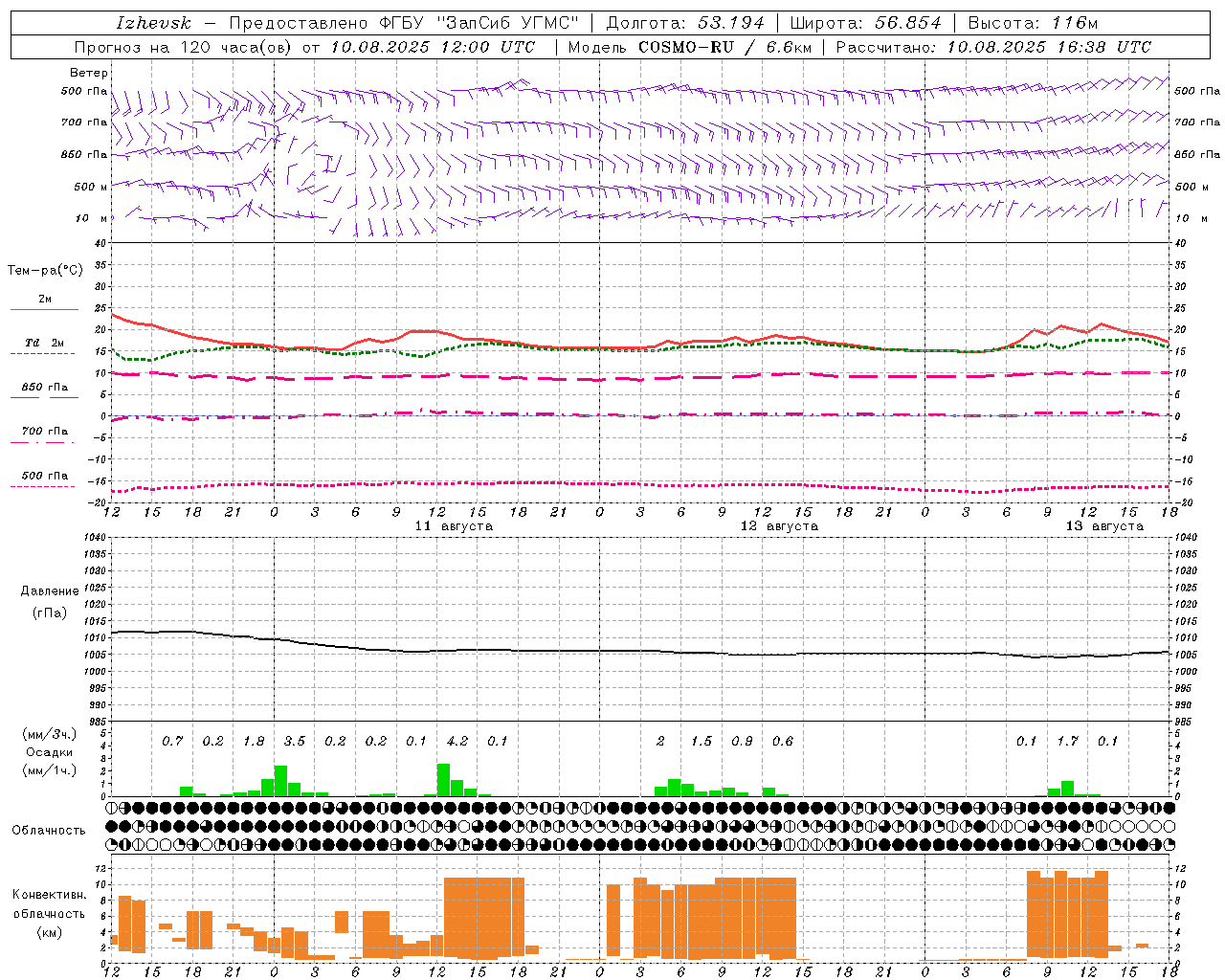
Task: Click the 700 гПа temperature legend entry
Action: (45, 432)
